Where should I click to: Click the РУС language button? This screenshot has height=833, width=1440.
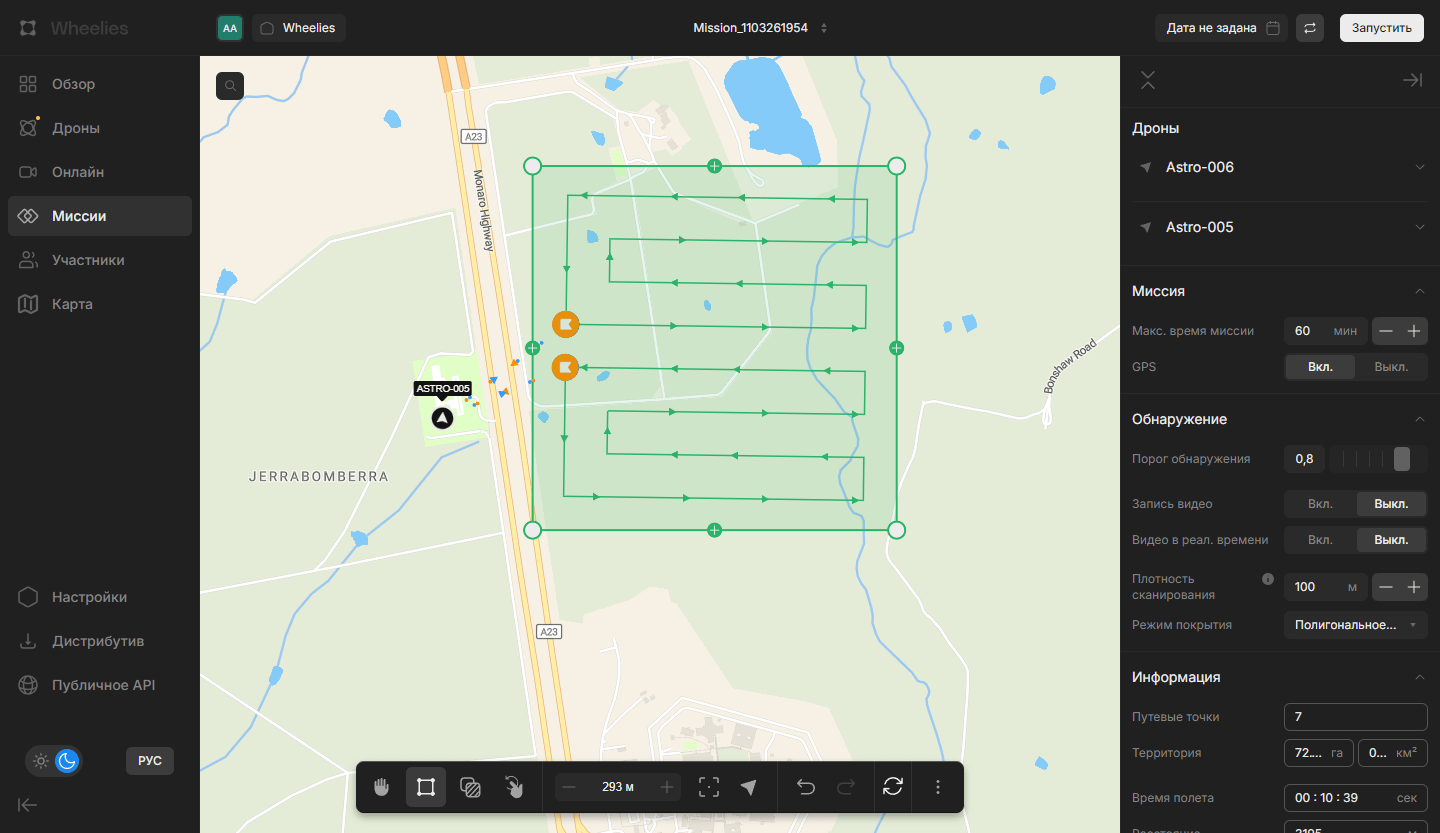[x=150, y=761]
